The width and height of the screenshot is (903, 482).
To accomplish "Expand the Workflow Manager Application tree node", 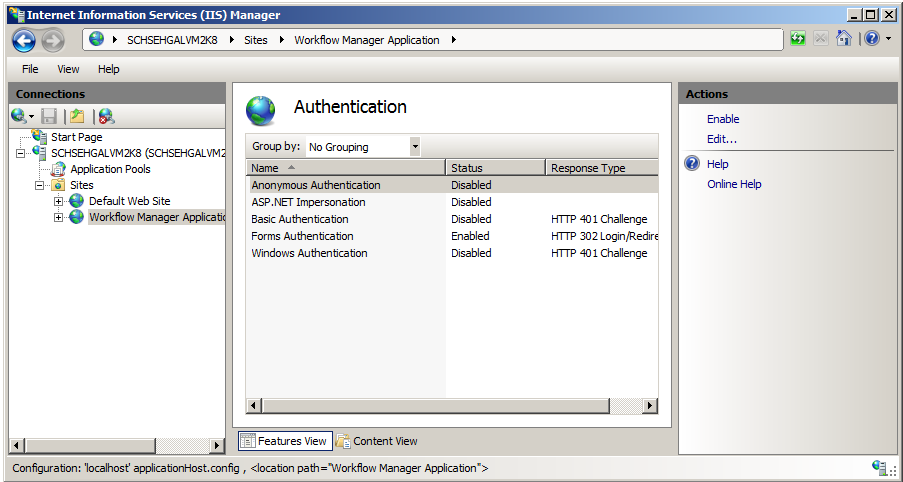I will point(59,217).
